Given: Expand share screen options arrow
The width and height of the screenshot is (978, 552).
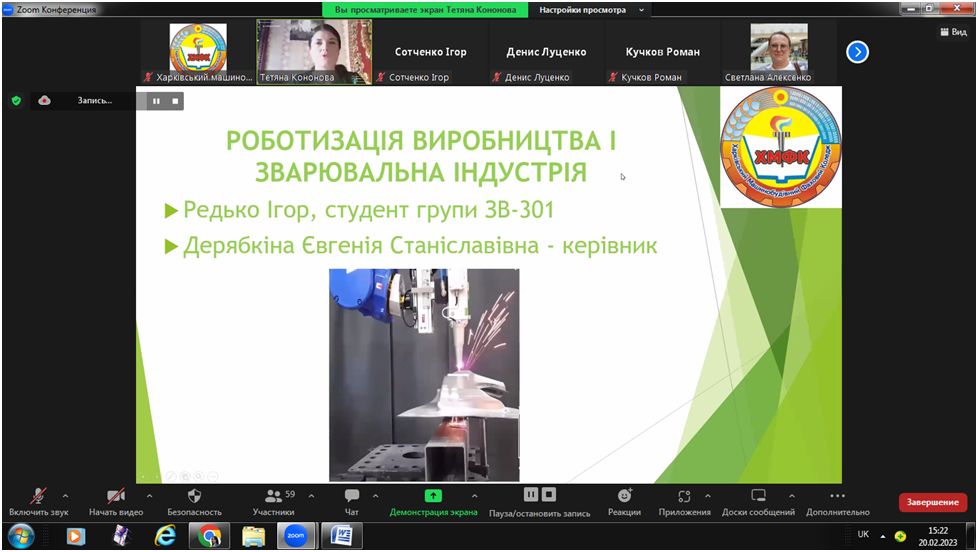Looking at the screenshot, I should [475, 496].
